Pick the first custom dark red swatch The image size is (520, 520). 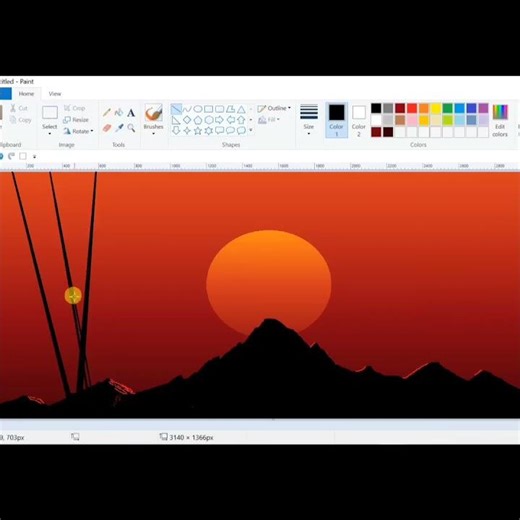[x=376, y=132]
